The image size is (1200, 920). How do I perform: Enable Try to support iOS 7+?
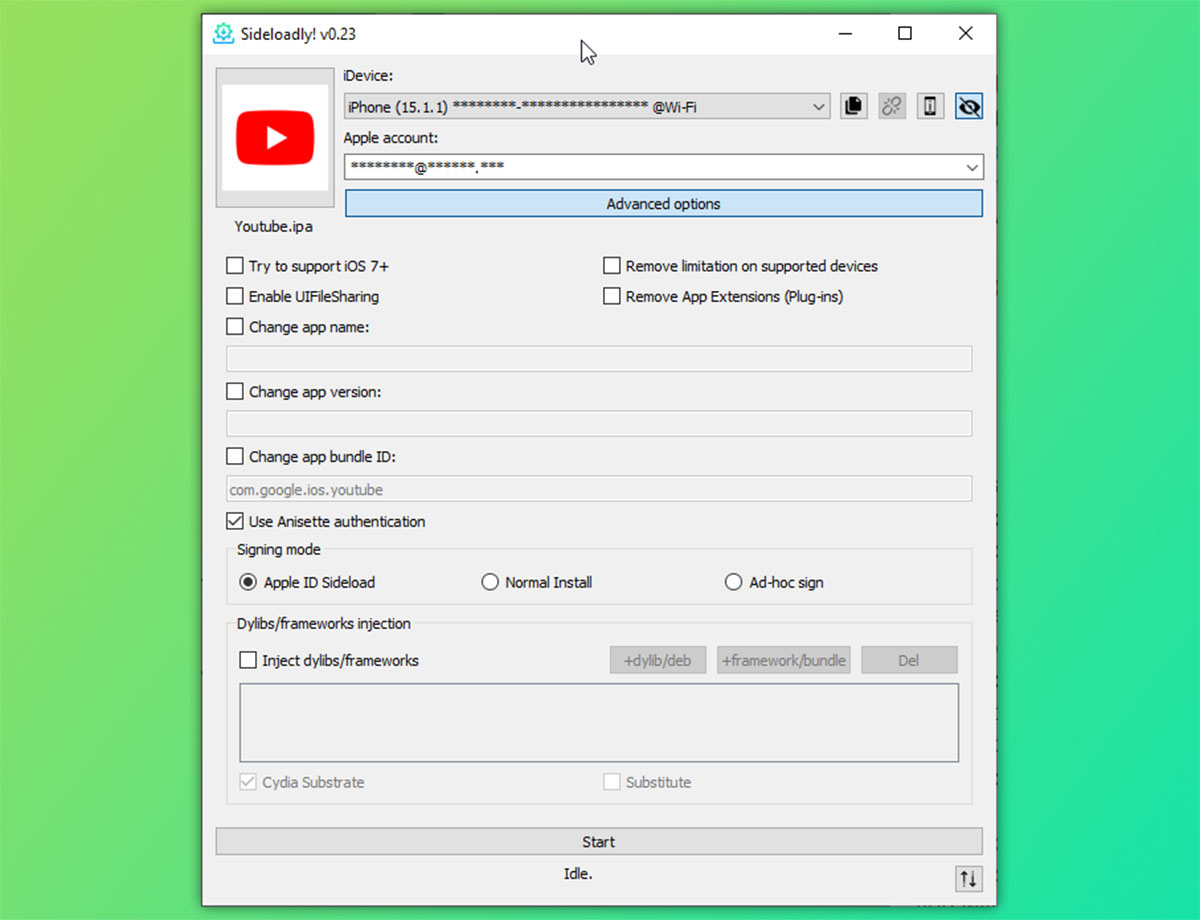tap(235, 266)
